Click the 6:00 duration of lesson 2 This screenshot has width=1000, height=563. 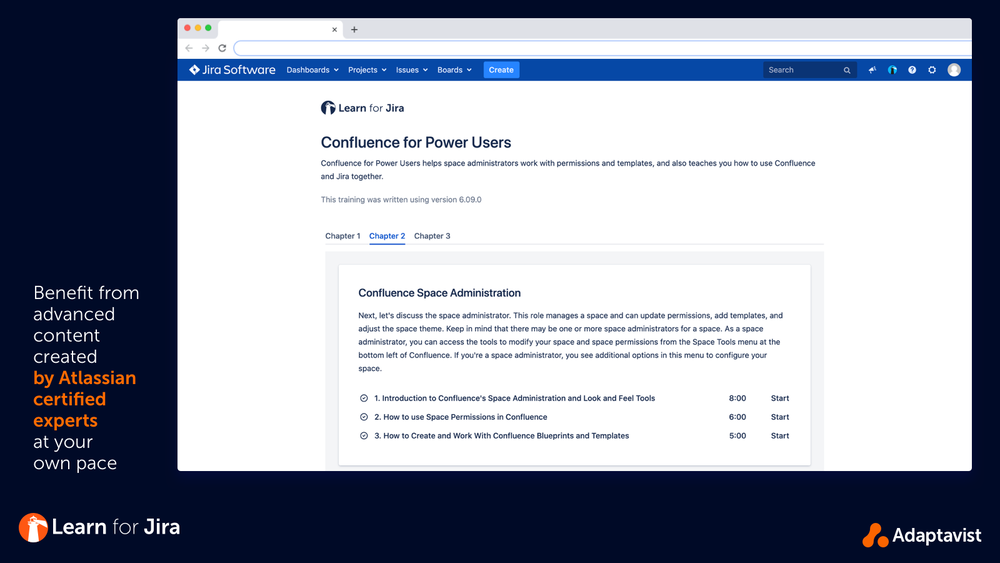coord(737,417)
